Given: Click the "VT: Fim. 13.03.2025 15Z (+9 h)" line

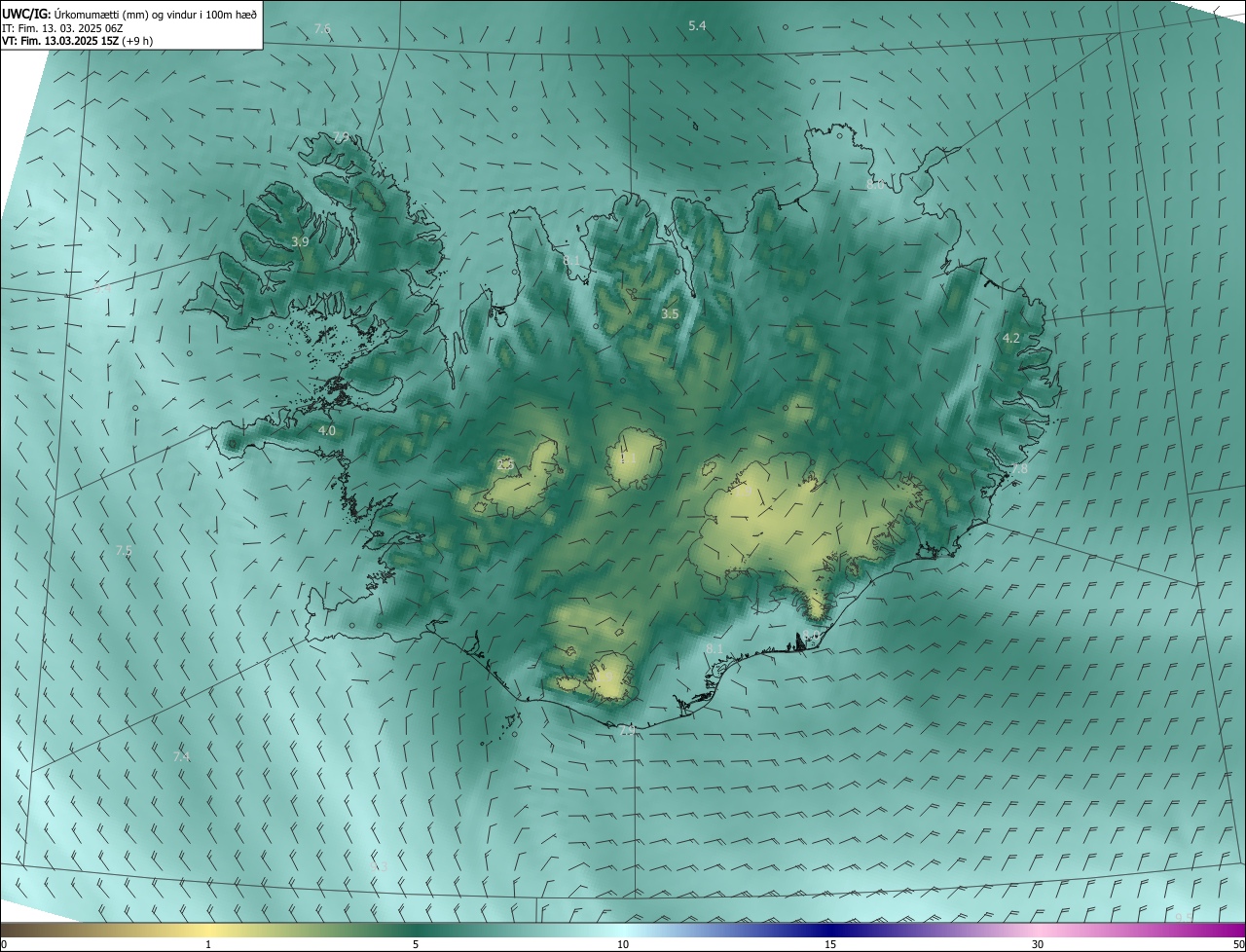Looking at the screenshot, I should click(x=78, y=40).
